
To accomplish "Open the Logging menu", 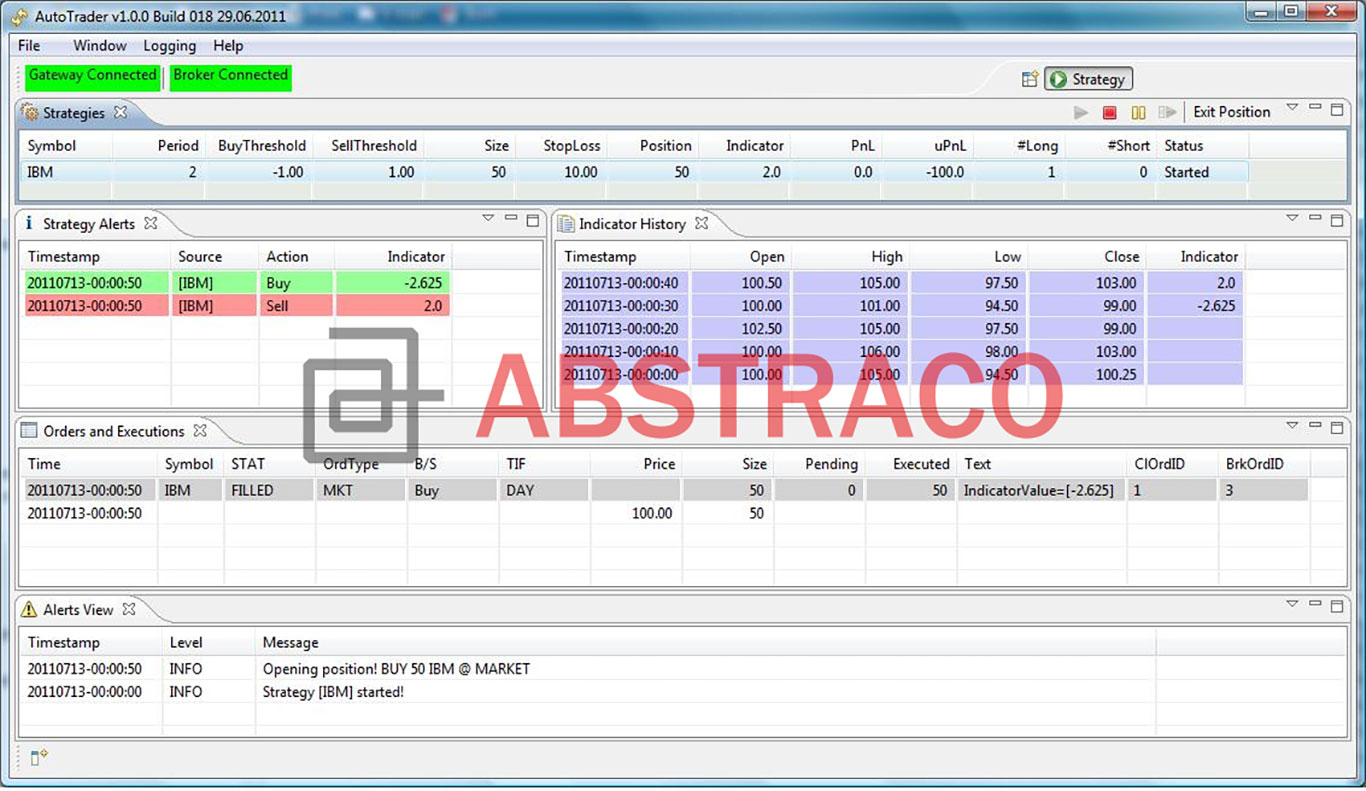I will click(168, 46).
